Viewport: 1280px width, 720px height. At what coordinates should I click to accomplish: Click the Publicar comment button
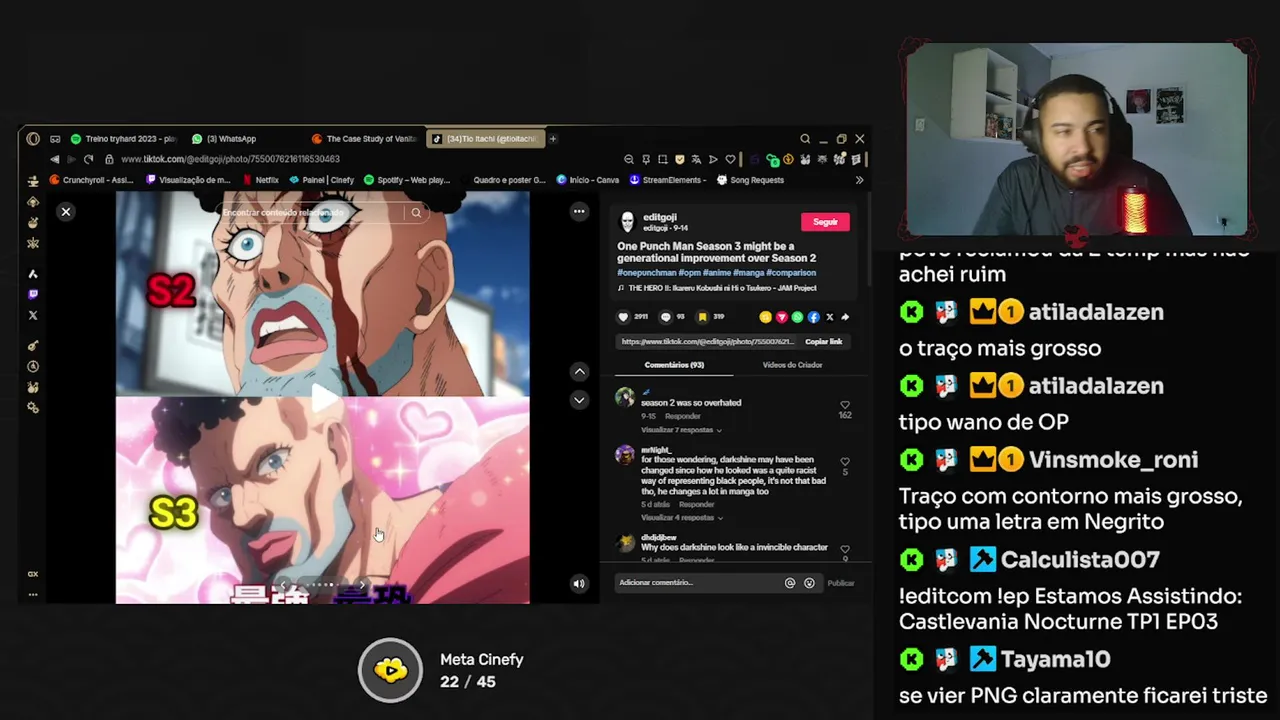(841, 583)
